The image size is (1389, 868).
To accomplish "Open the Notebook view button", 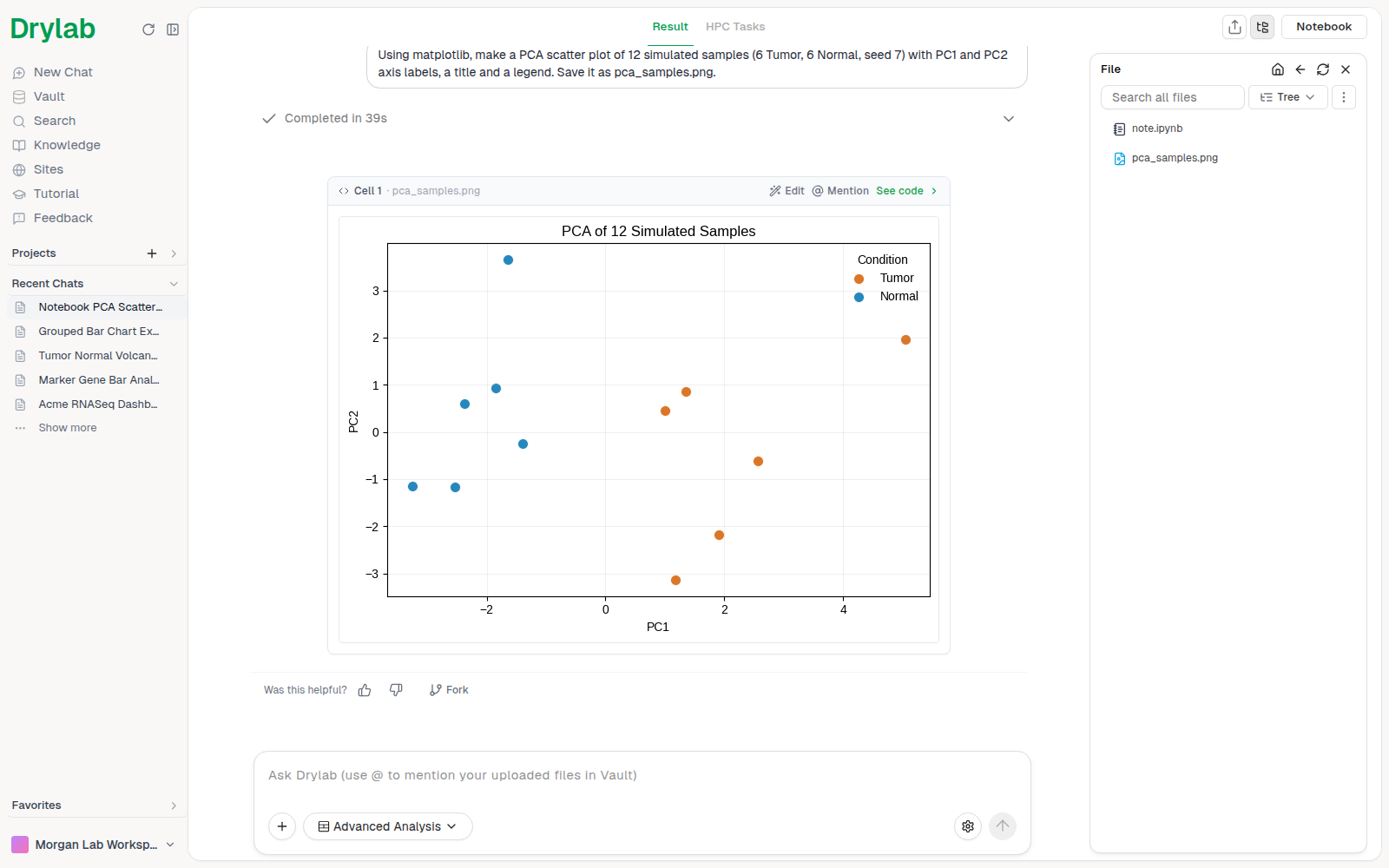I will click(1324, 27).
